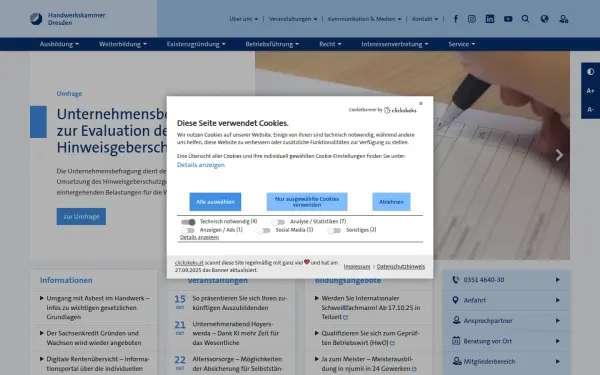
Task: Expand arrow next to Anfahrt
Action: click(x=558, y=300)
